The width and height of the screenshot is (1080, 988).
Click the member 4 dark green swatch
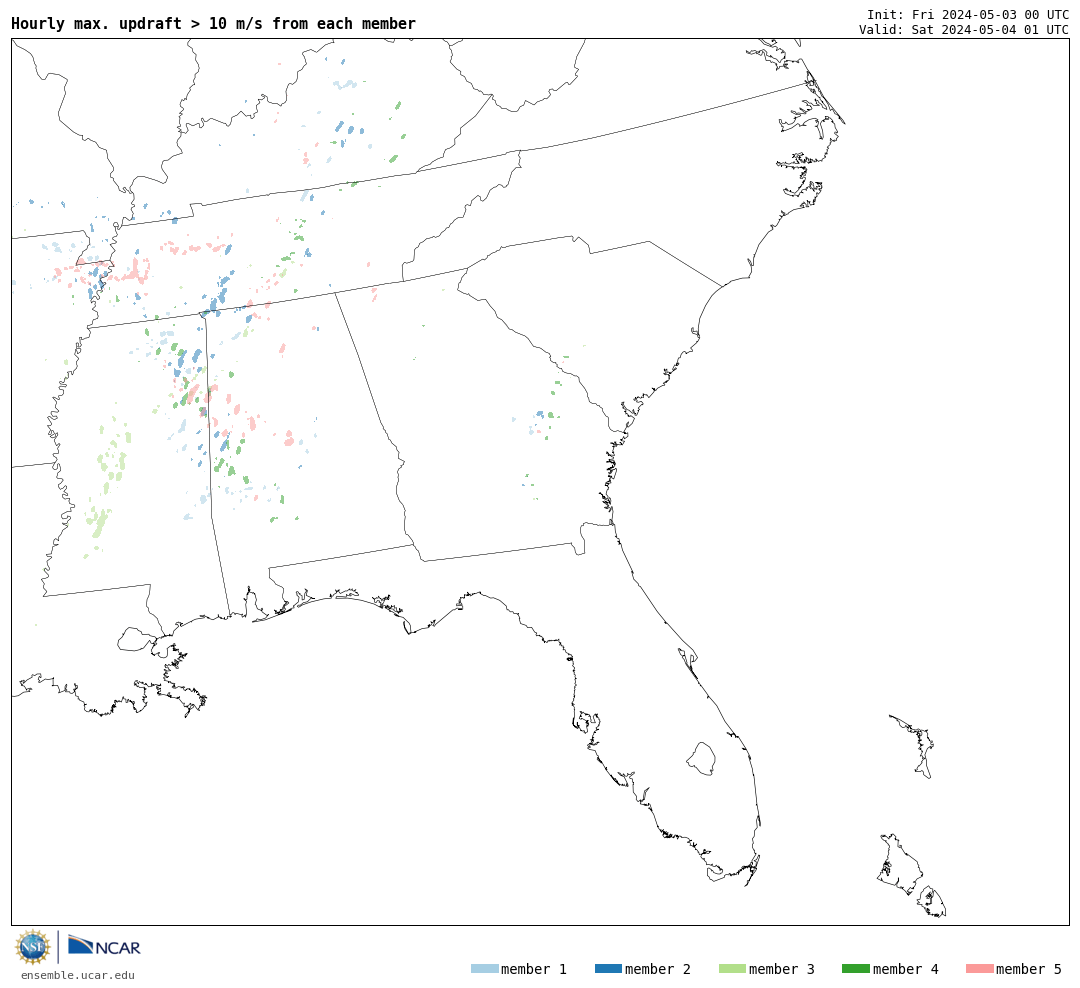coord(855,969)
